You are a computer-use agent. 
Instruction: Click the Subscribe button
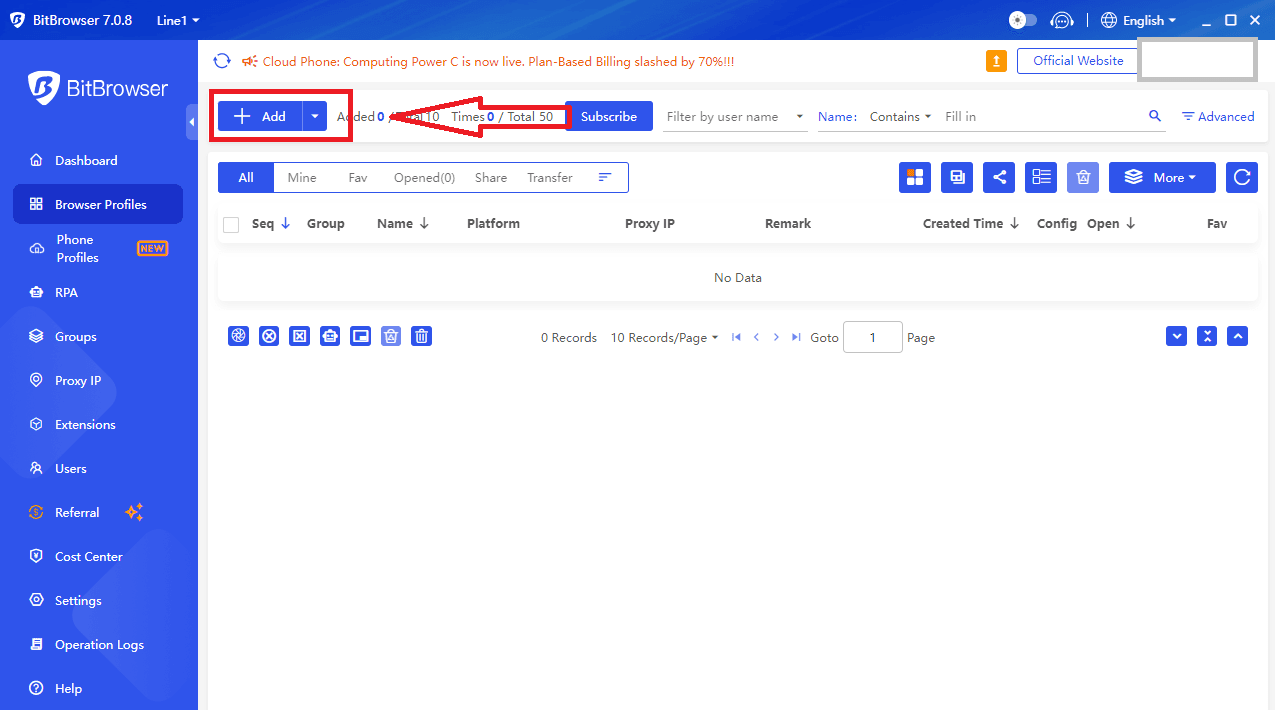[x=608, y=116]
